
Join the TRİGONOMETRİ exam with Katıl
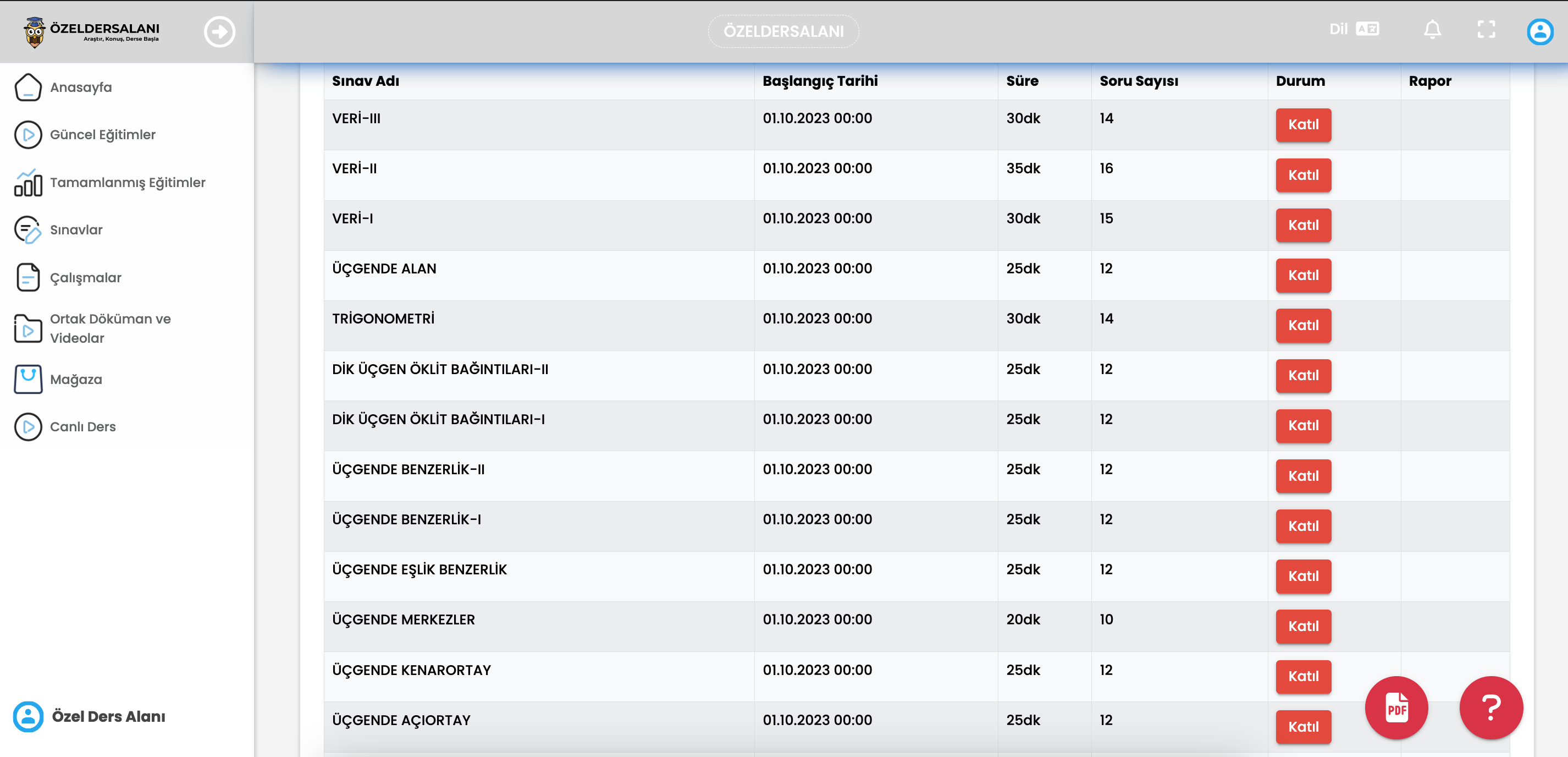(x=1302, y=325)
